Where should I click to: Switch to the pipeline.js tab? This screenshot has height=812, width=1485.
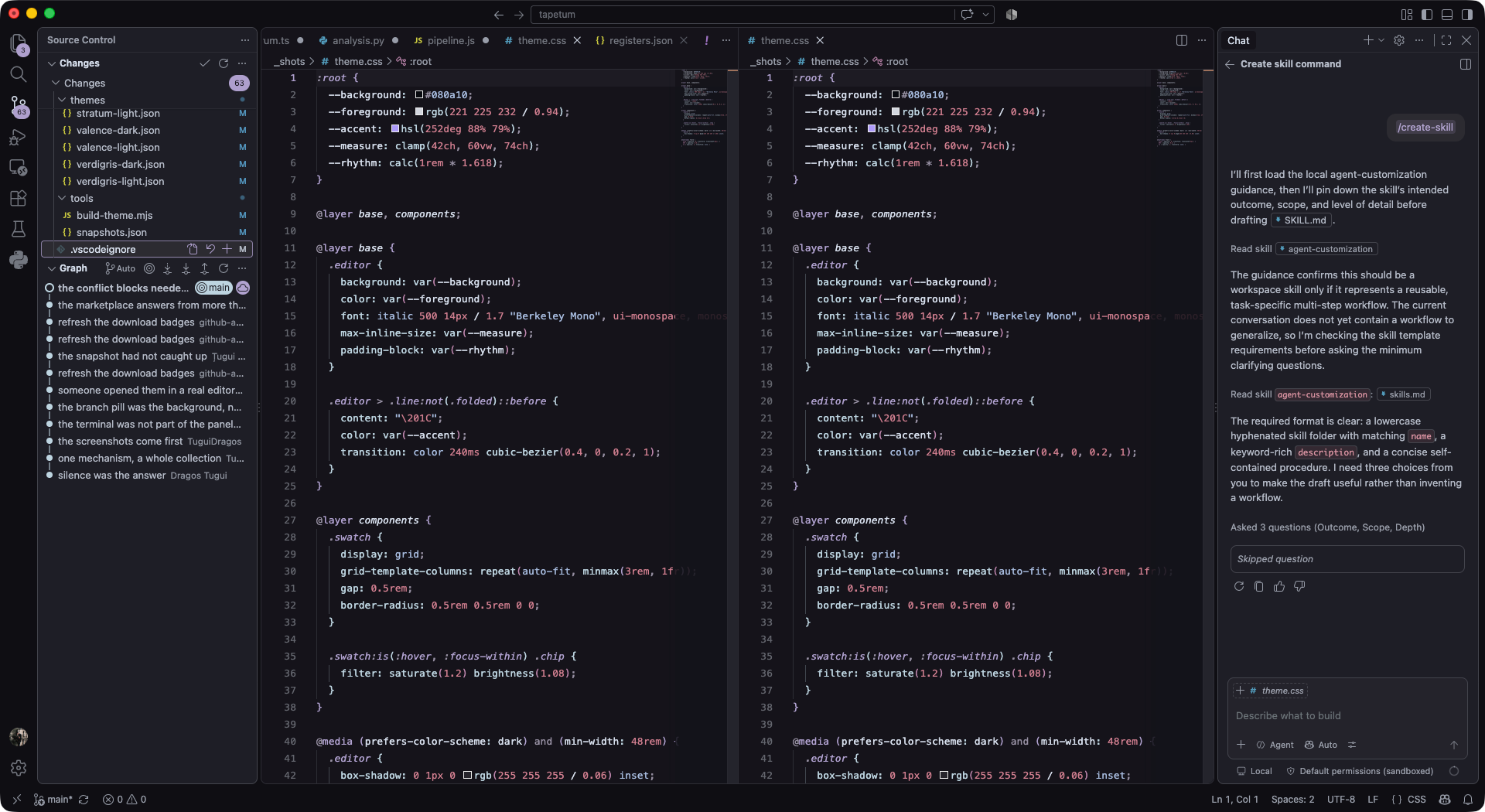(x=451, y=40)
